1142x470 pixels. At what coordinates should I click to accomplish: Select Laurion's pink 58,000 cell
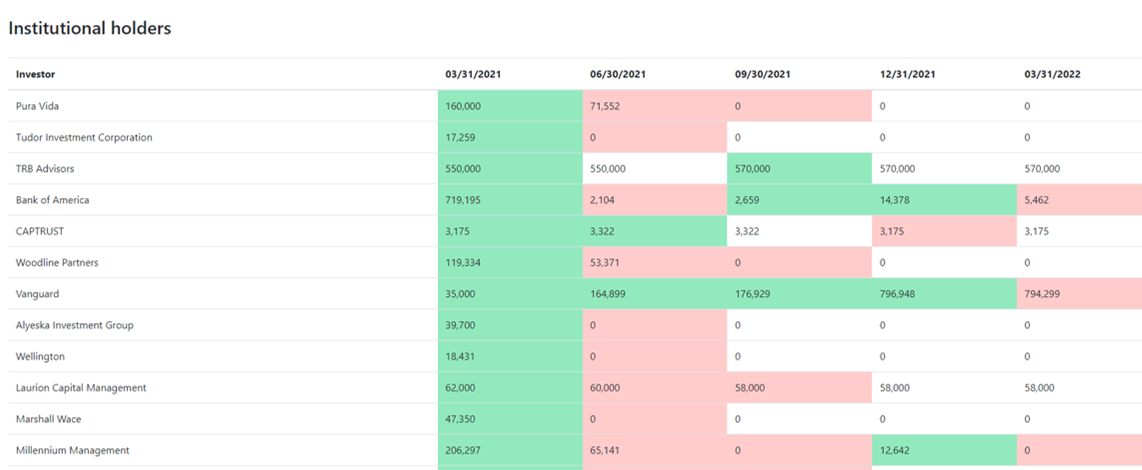[799, 388]
